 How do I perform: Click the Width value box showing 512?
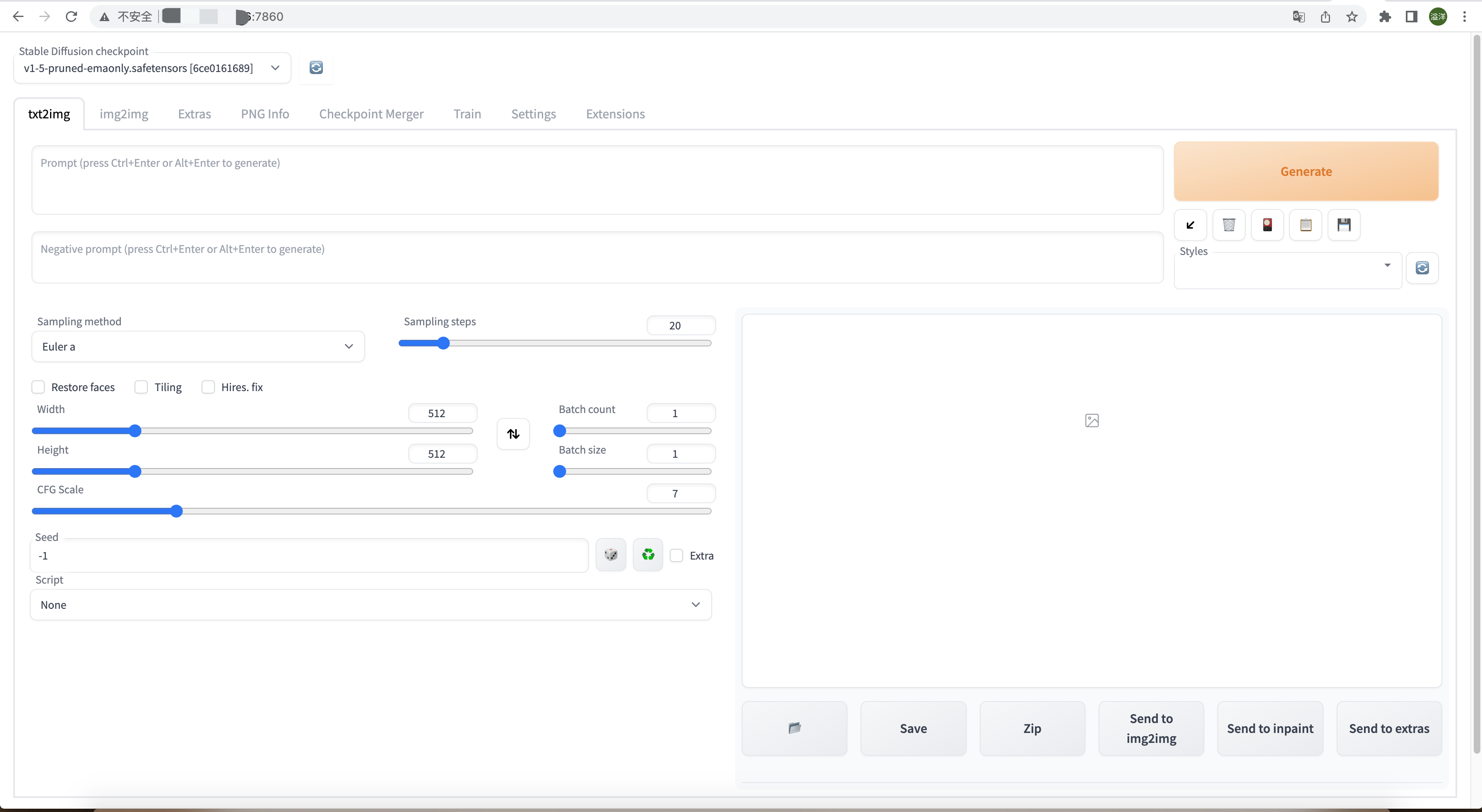[443, 413]
